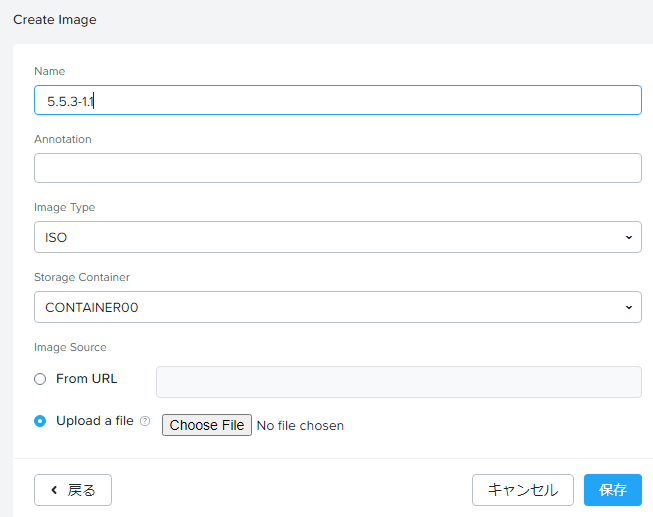
Task: Click into the empty Annotation field
Action: pos(337,168)
